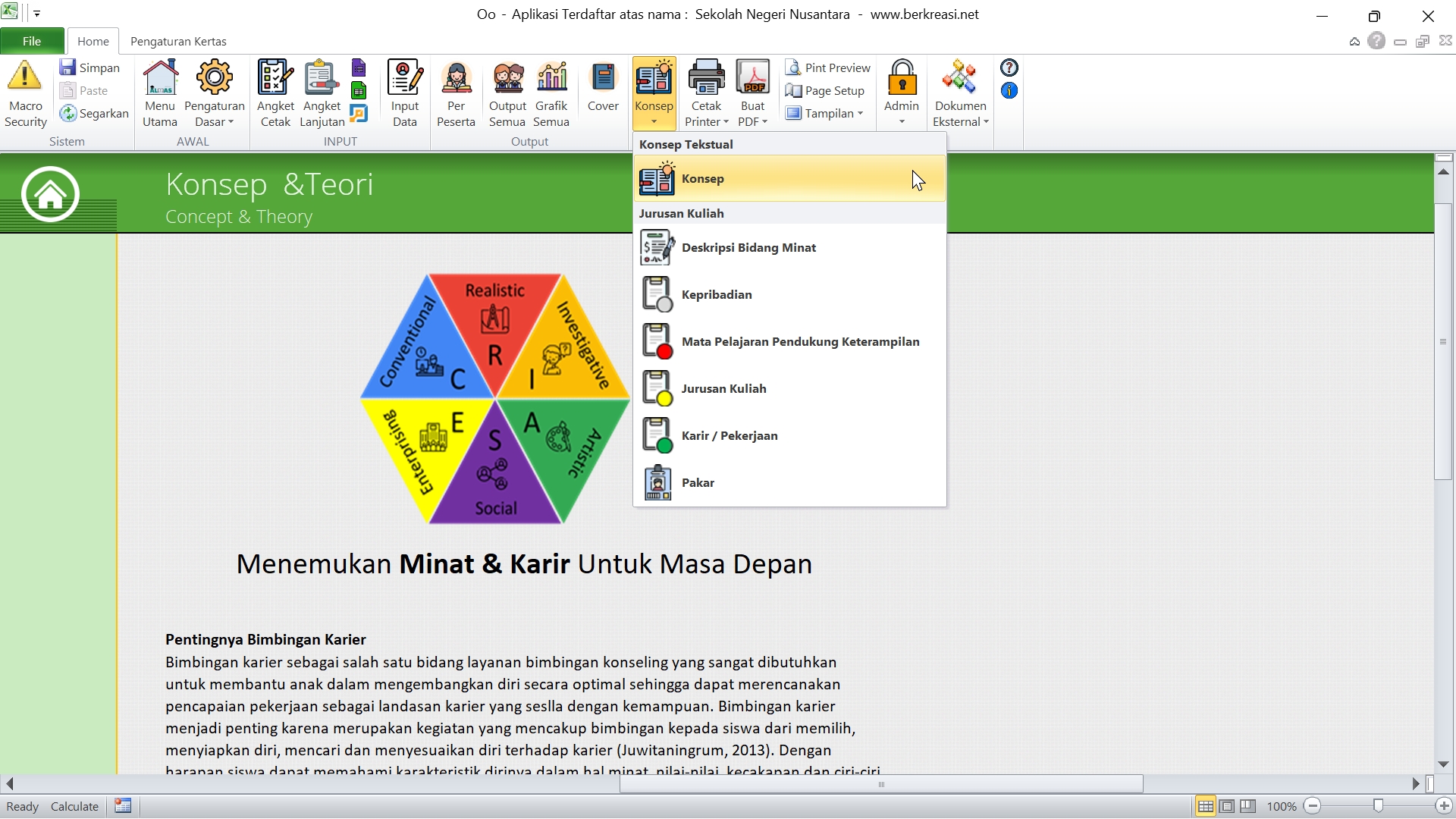
Task: Click the Macro Security warning icon
Action: (x=25, y=77)
